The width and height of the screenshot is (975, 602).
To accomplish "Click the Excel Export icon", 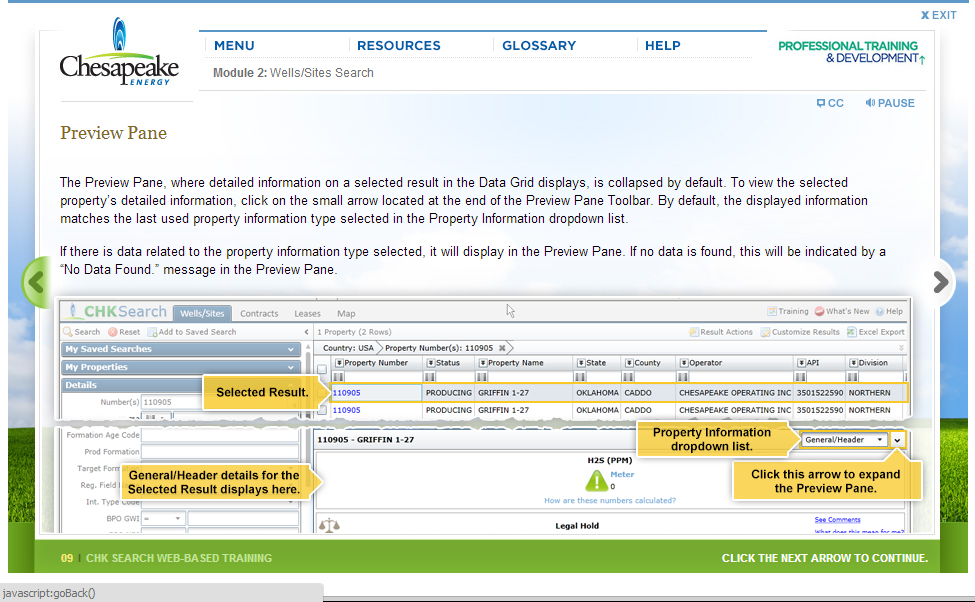I will tap(852, 332).
